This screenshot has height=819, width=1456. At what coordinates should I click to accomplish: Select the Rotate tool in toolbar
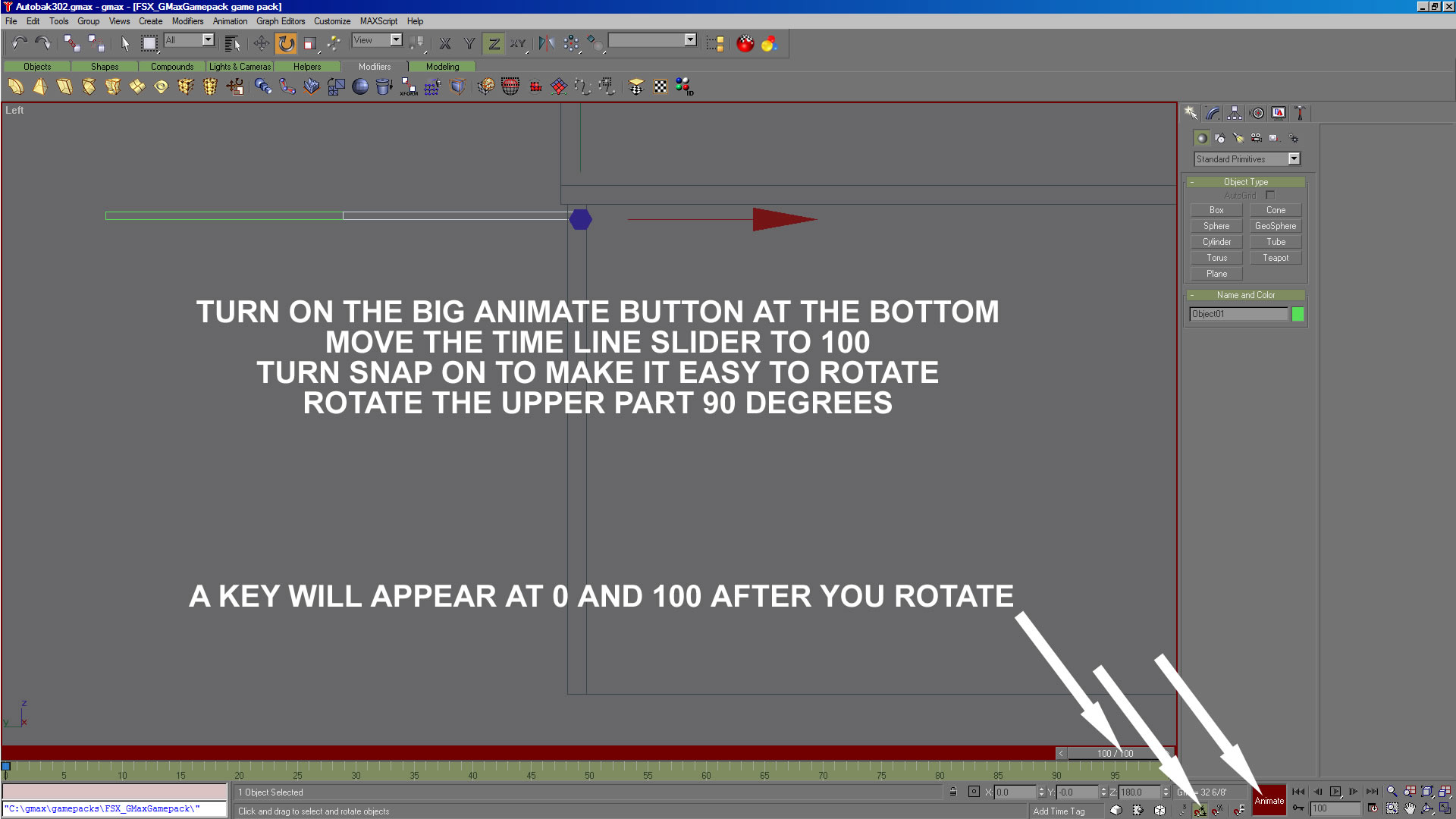(x=286, y=43)
